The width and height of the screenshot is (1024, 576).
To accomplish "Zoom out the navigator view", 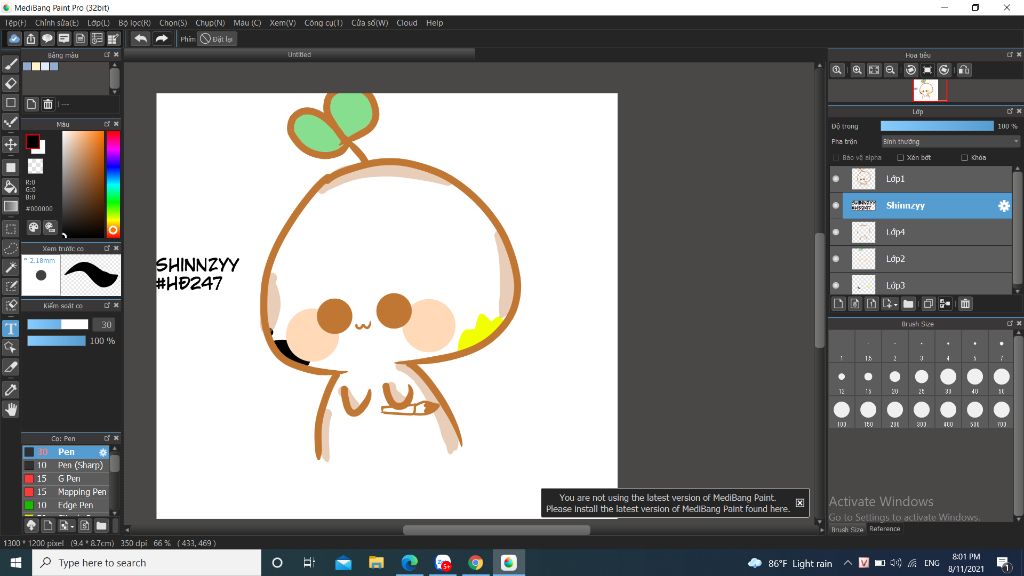I will coord(890,70).
